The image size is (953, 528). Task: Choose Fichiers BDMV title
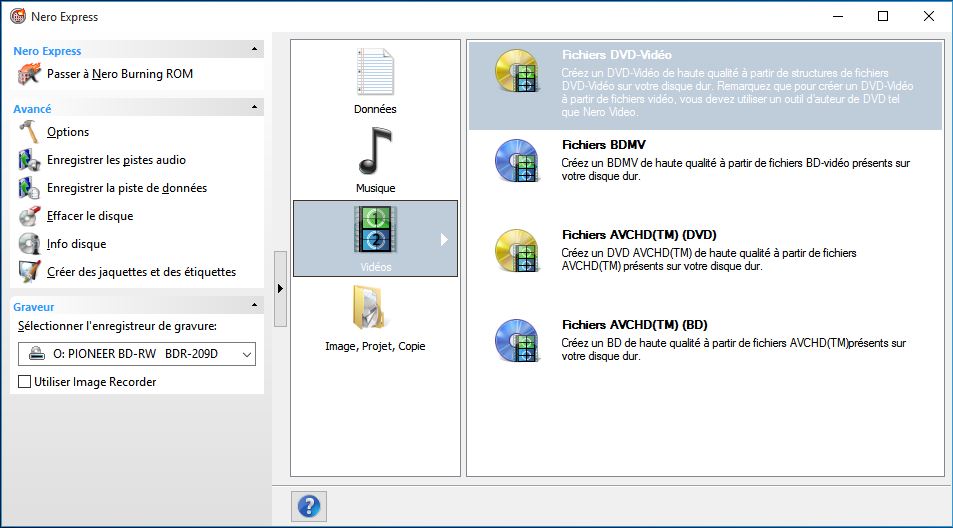[604, 145]
